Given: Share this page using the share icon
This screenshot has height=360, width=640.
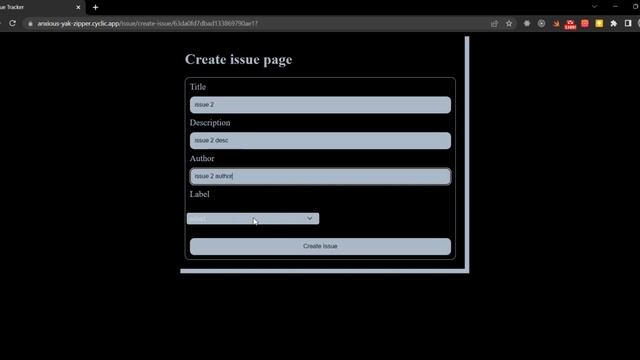Looking at the screenshot, I should (x=494, y=24).
